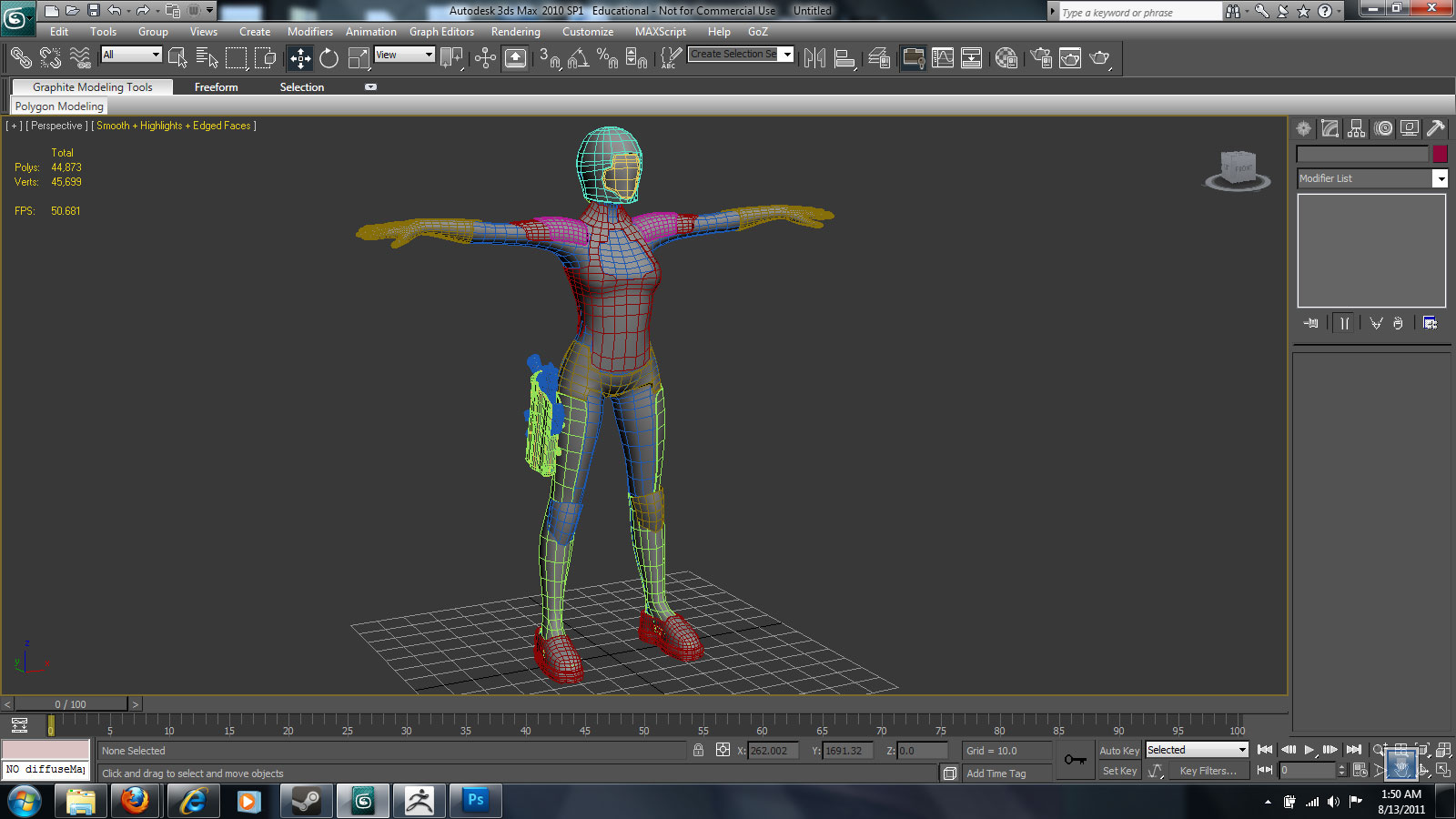
Task: Open Photoshop from the taskbar
Action: (476, 801)
